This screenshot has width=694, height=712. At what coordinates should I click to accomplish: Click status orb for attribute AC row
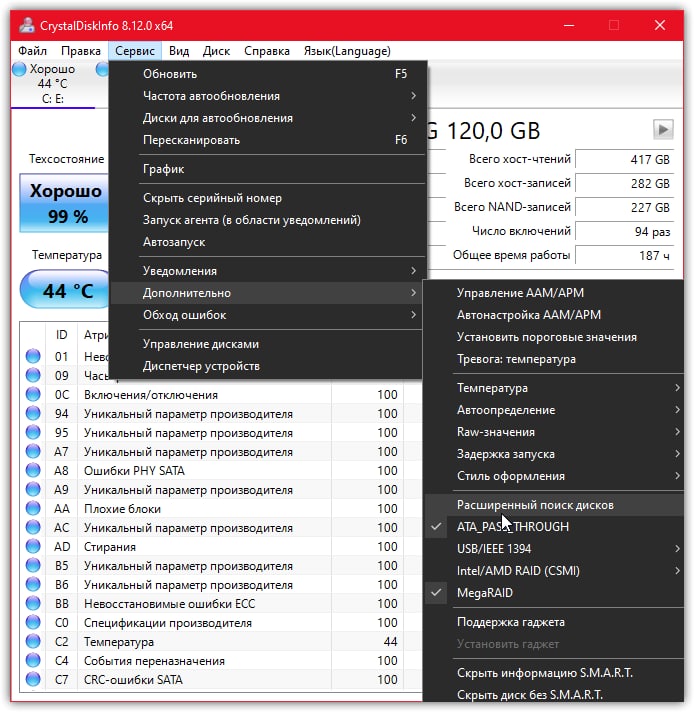pyautogui.click(x=33, y=527)
